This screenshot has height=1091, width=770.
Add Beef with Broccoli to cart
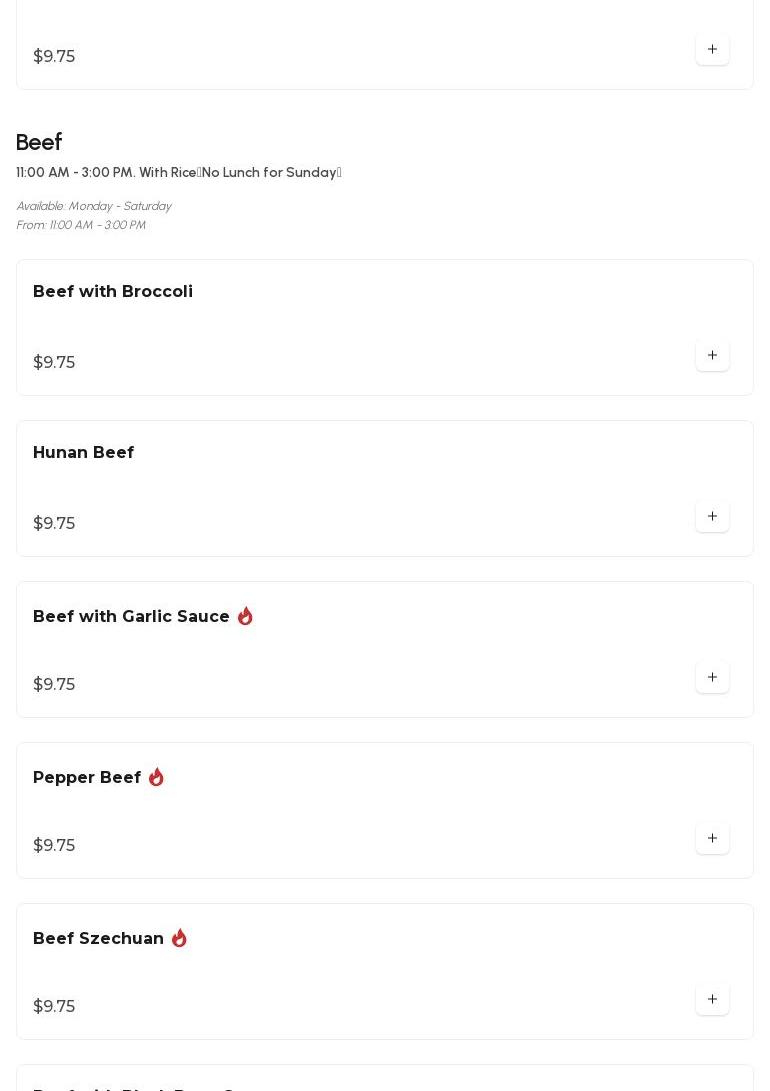712,355
